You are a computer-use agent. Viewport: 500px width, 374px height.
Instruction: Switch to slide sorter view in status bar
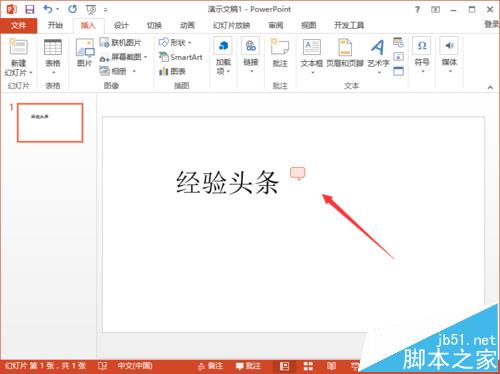pyautogui.click(x=308, y=366)
